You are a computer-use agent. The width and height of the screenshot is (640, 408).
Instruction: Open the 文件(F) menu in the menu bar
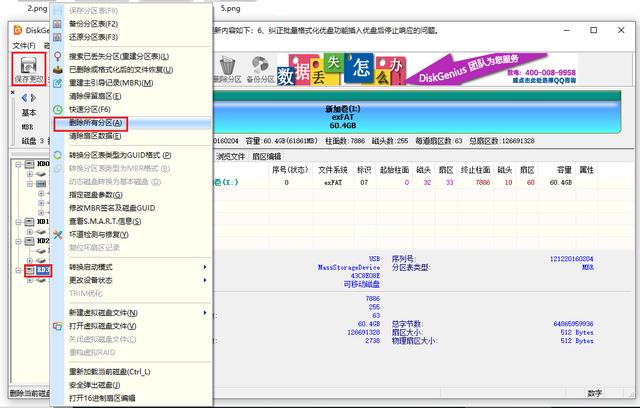click(x=24, y=46)
